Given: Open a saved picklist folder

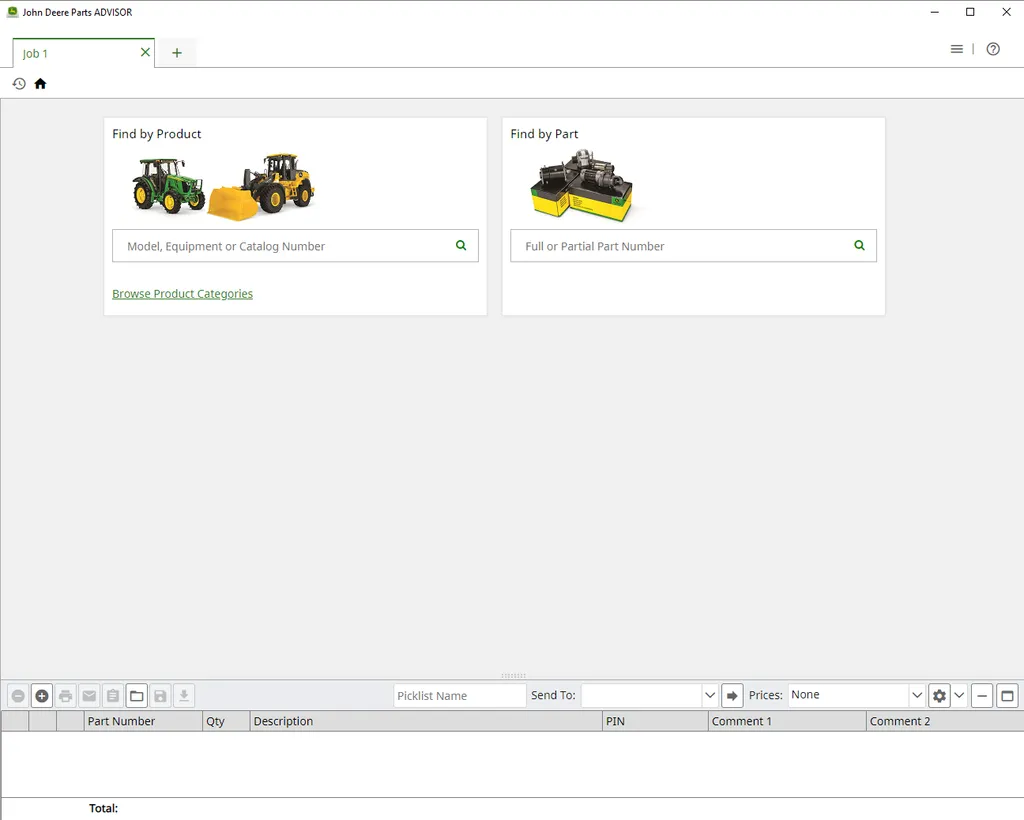Looking at the screenshot, I should click(x=136, y=696).
